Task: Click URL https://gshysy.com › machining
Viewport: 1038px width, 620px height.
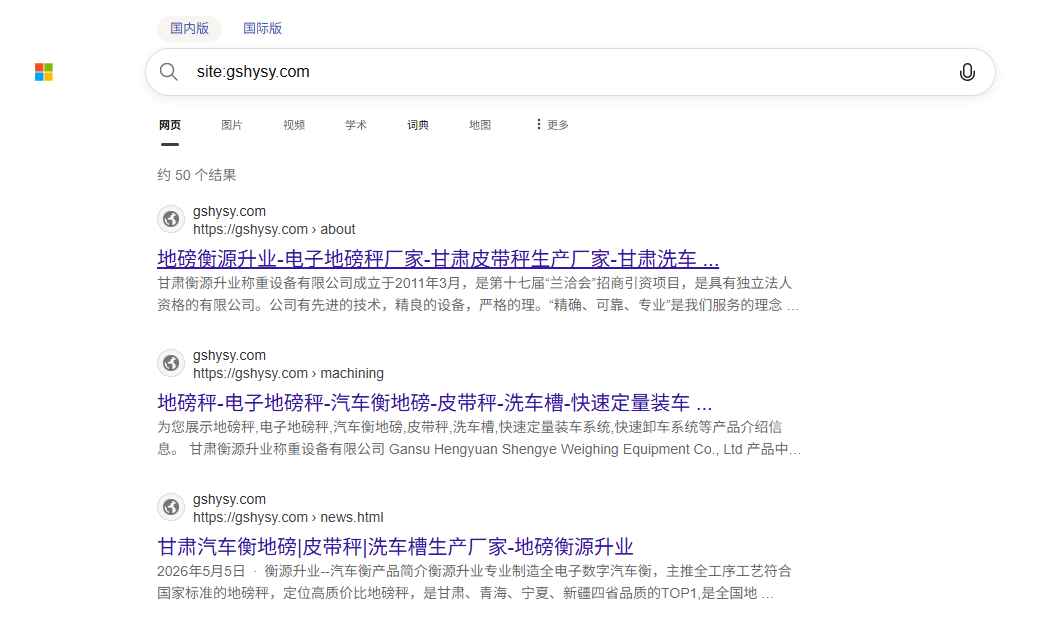Action: pyautogui.click(x=288, y=373)
